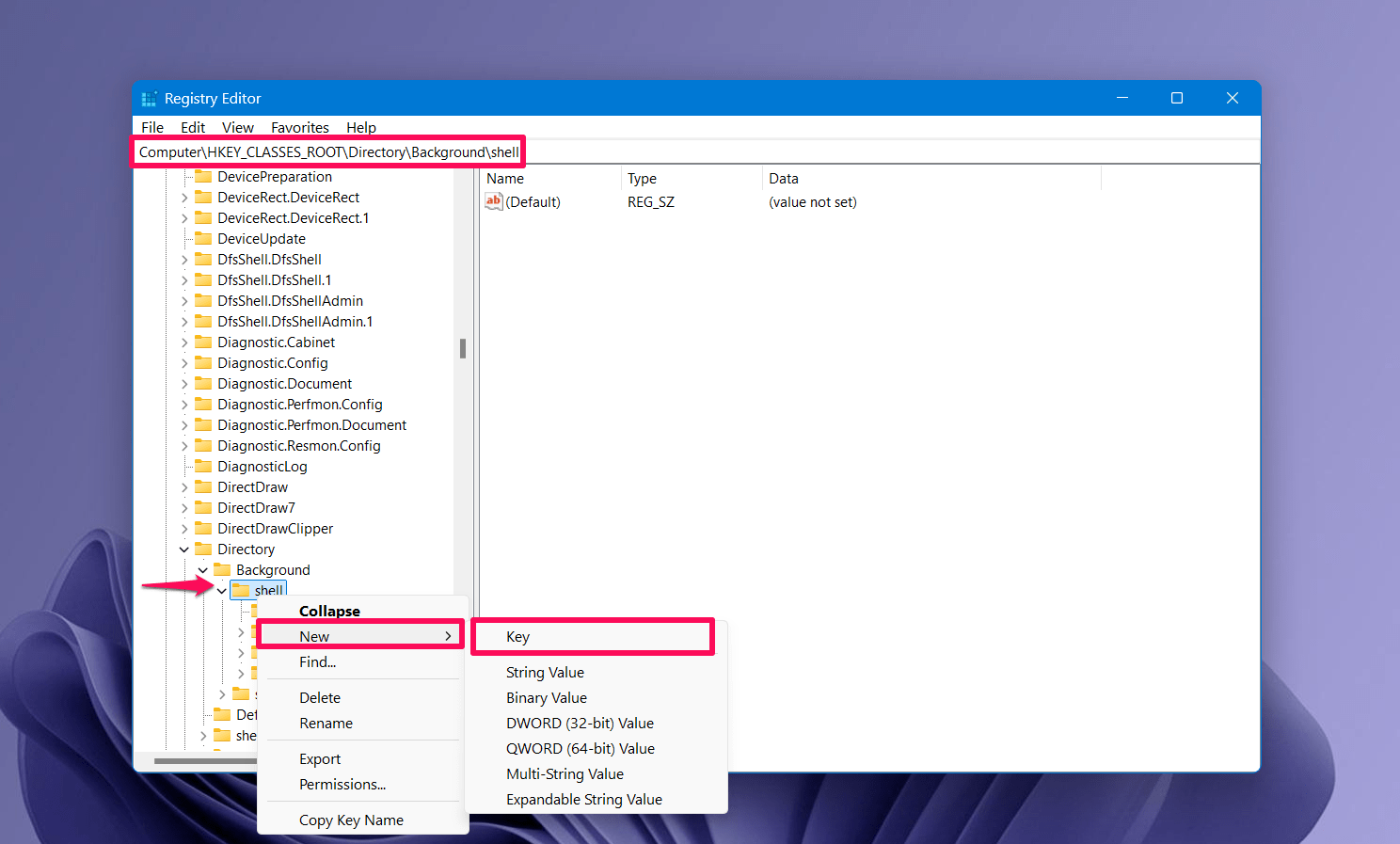Click the Directory folder icon
Screen dimensions: 1400x844
[x=203, y=549]
